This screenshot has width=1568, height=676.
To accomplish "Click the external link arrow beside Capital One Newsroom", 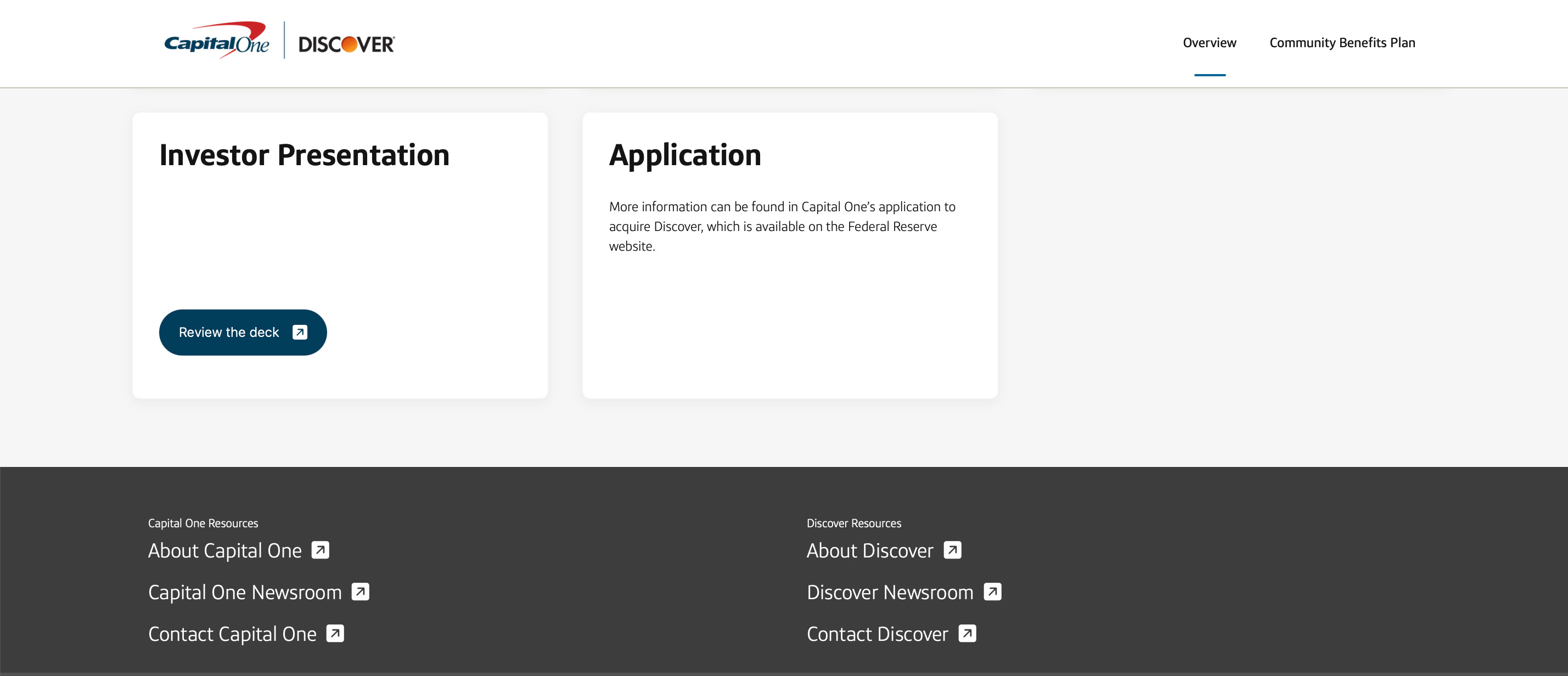I will [361, 591].
